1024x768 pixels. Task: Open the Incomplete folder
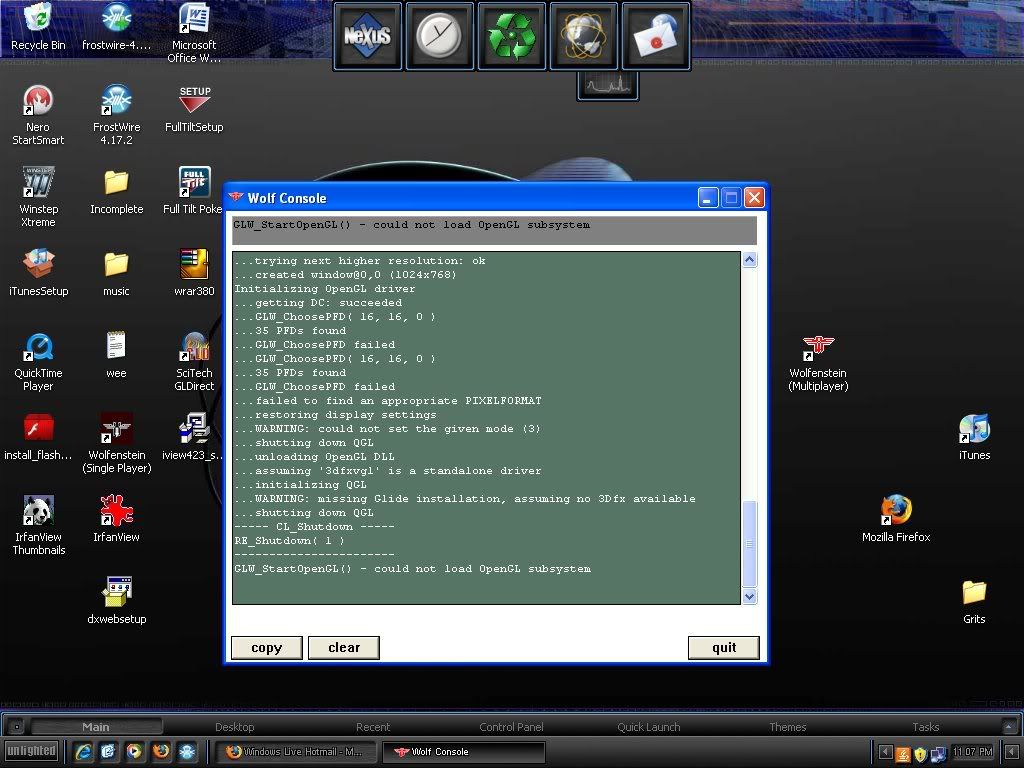tap(116, 191)
